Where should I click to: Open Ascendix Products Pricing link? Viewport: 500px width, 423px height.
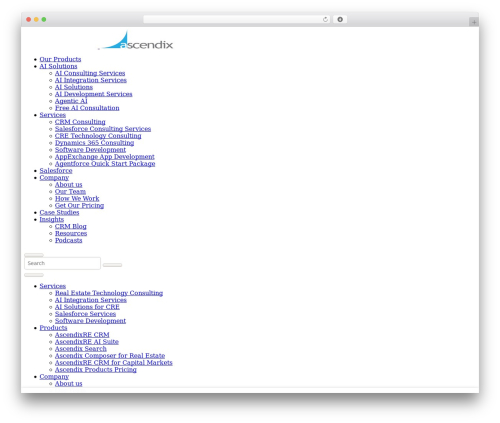point(96,370)
